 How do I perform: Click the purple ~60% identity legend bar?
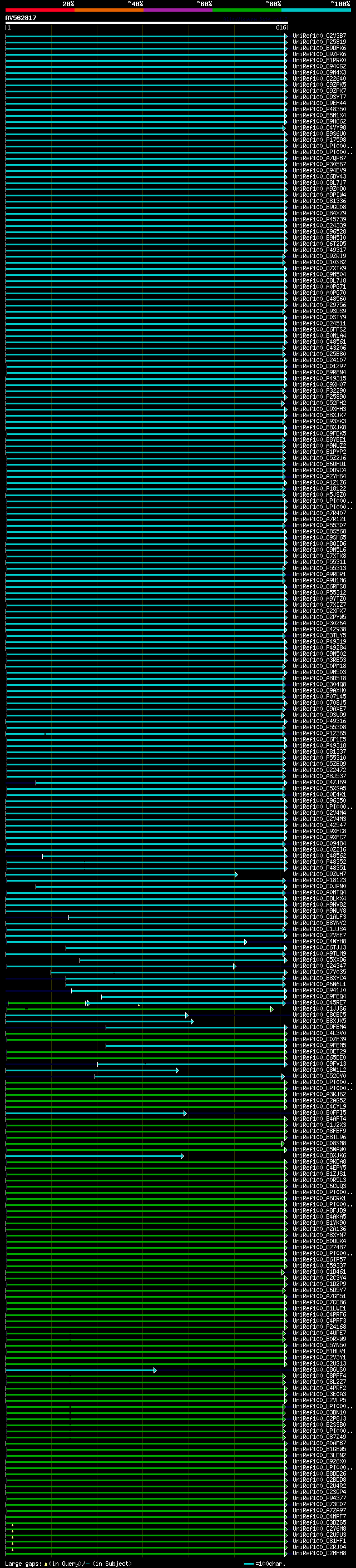177,11
